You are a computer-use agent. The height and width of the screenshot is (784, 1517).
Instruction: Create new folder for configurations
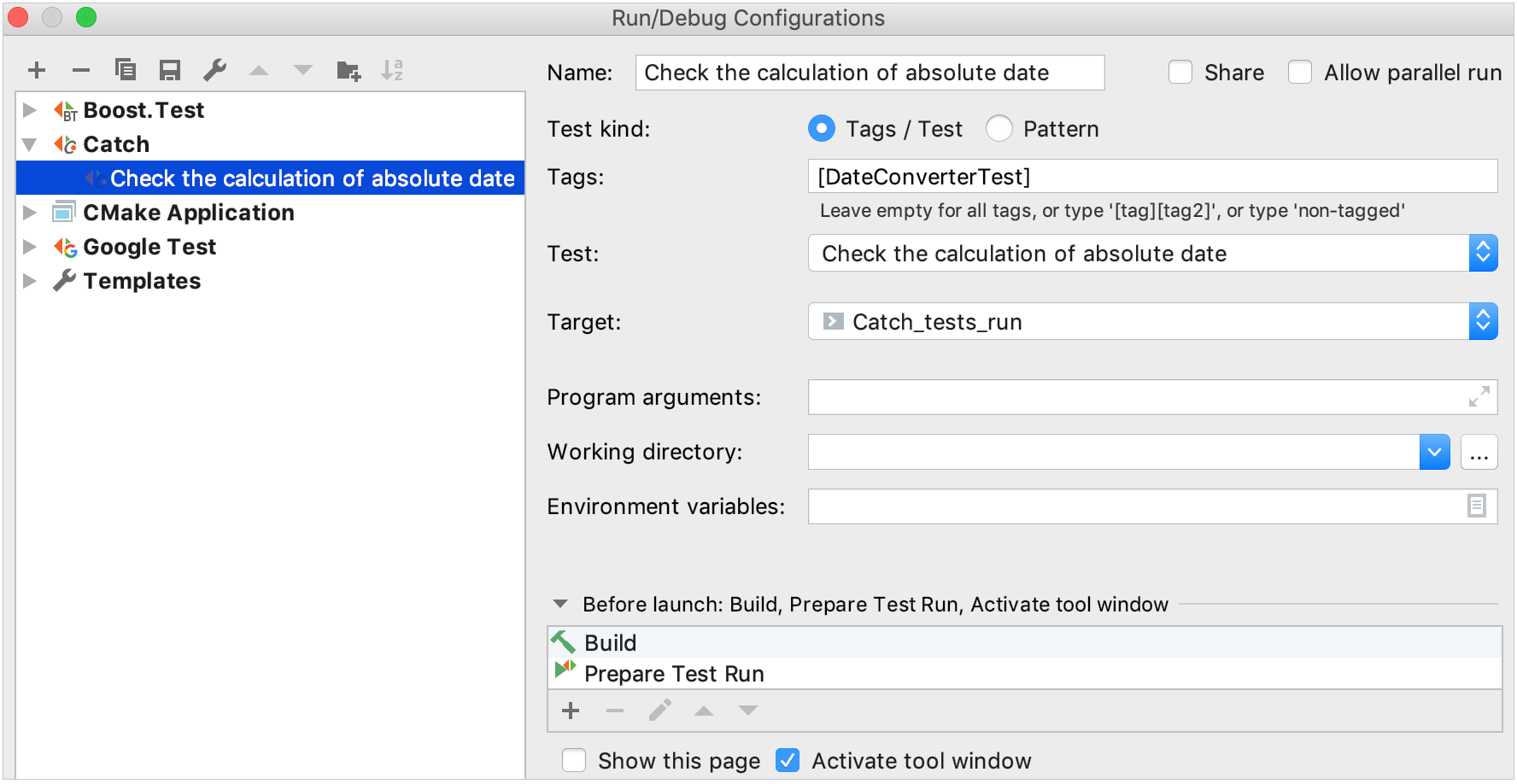348,70
